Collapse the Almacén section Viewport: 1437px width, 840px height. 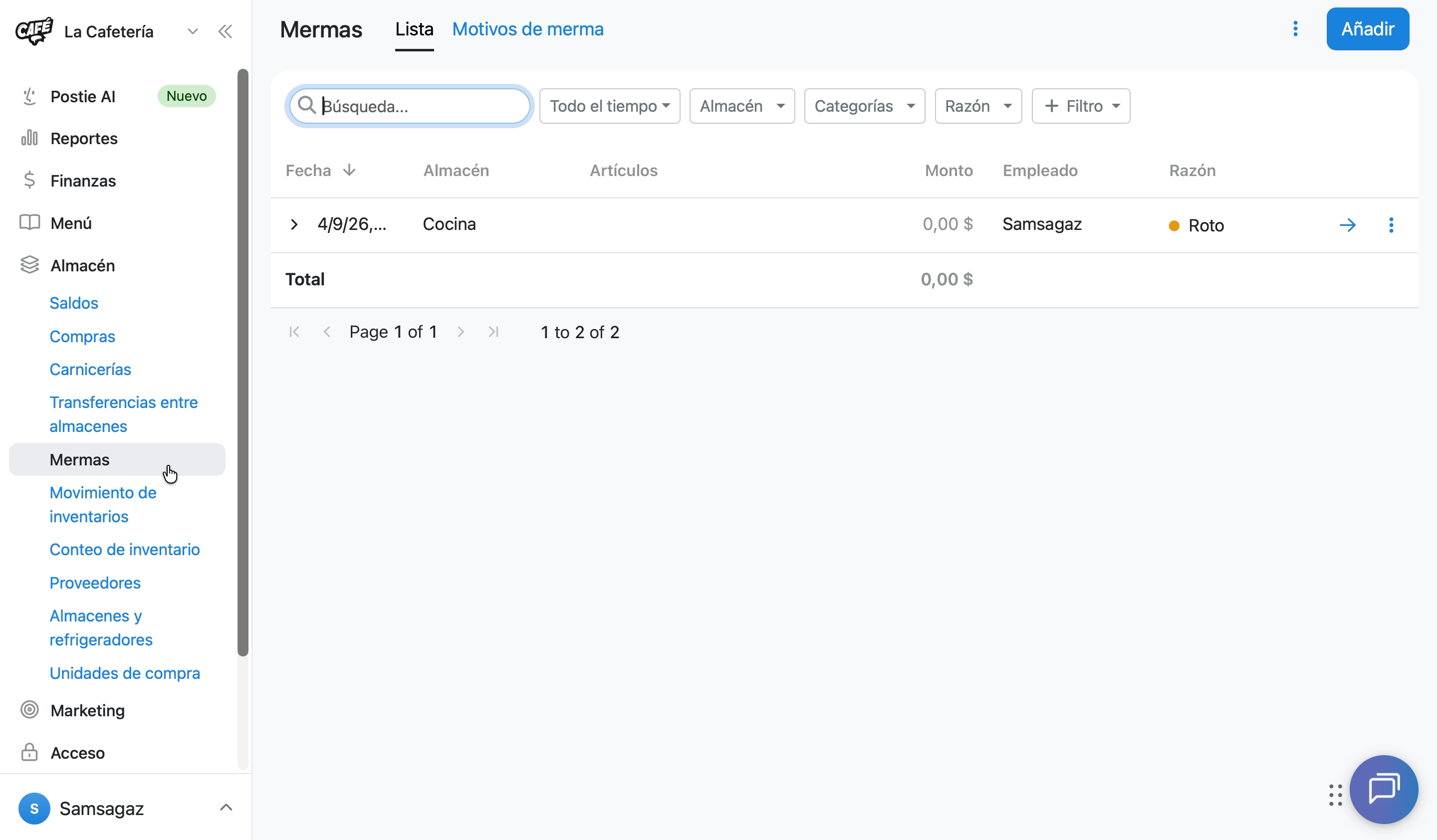[117, 265]
